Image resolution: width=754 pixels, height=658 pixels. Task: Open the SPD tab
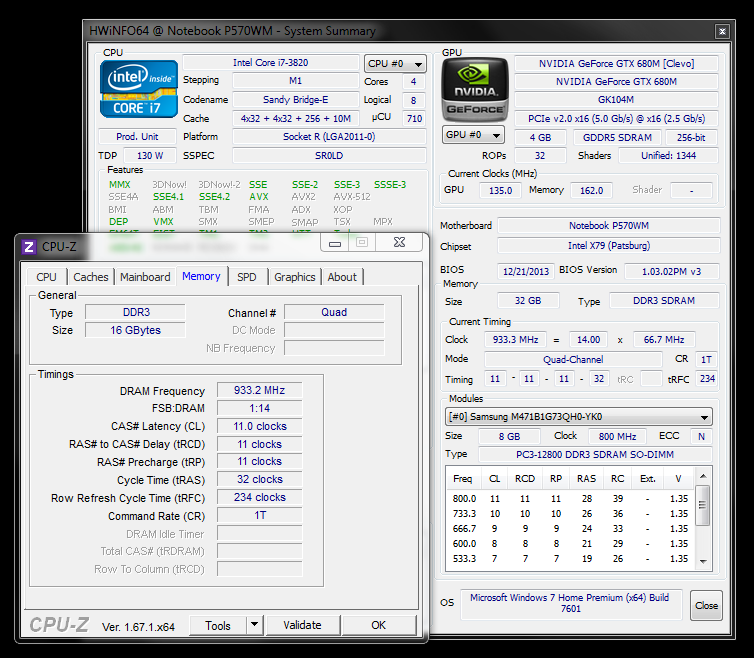click(x=247, y=277)
